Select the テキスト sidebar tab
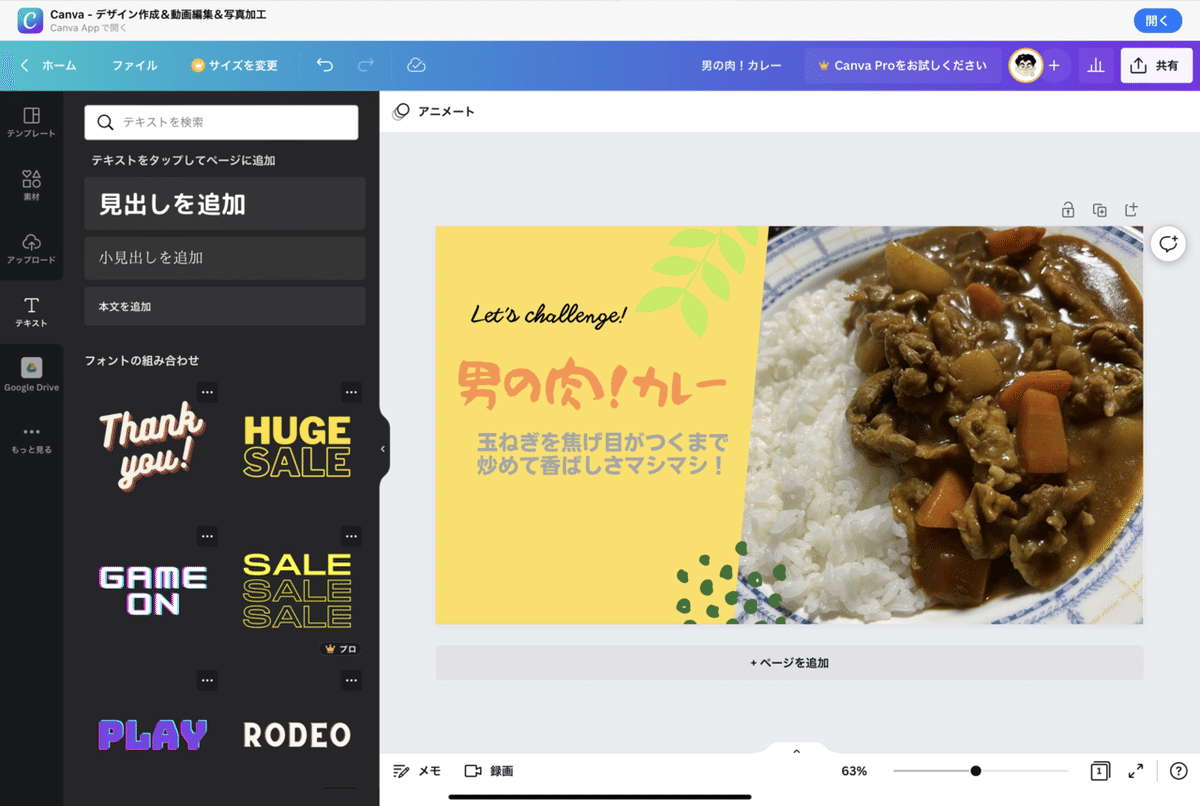This screenshot has height=806, width=1200. (31, 312)
